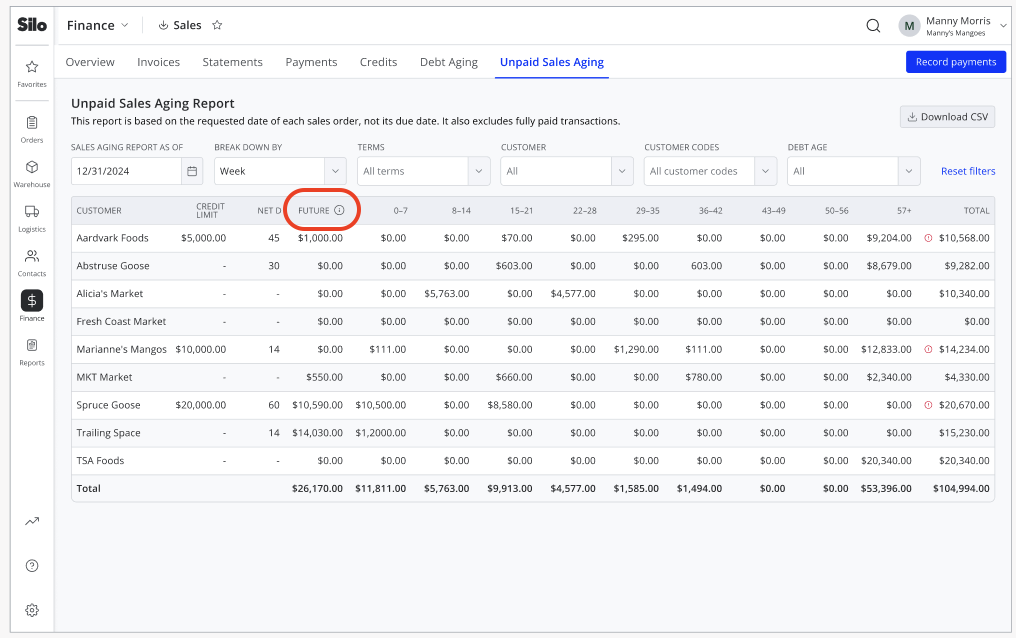Open Reports in the sidebar
The height and width of the screenshot is (638, 1016).
click(x=32, y=352)
